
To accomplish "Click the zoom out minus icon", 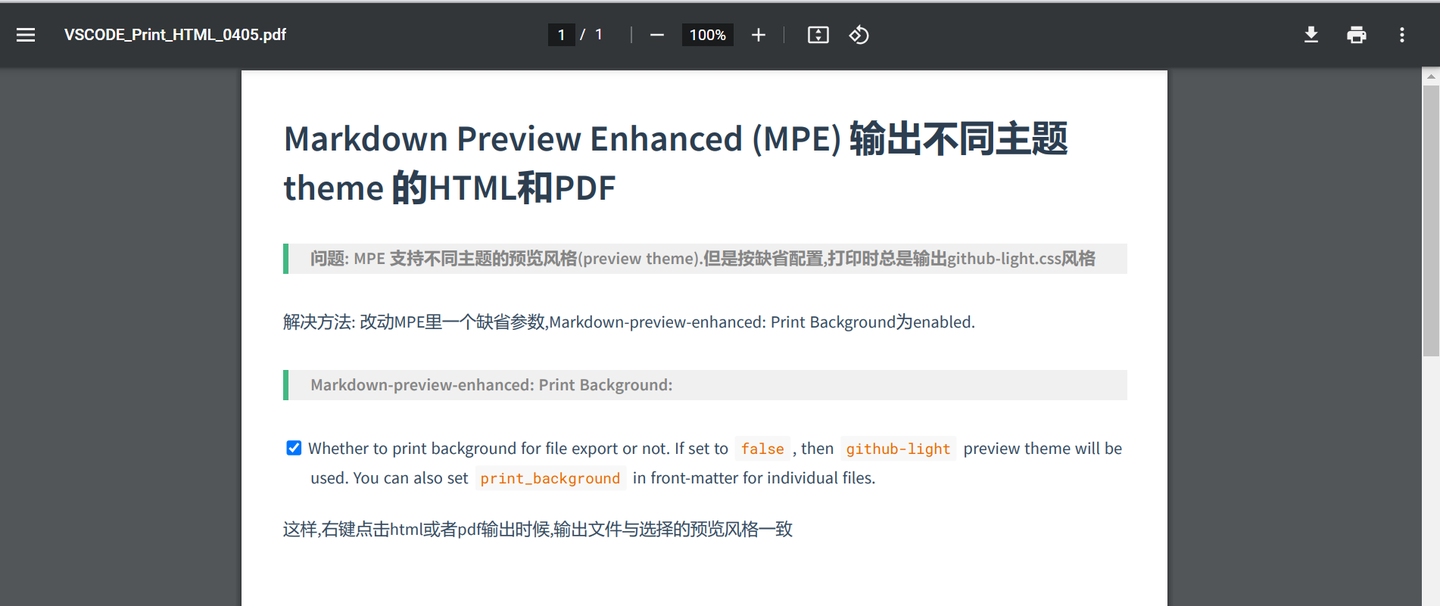I will (x=656, y=34).
